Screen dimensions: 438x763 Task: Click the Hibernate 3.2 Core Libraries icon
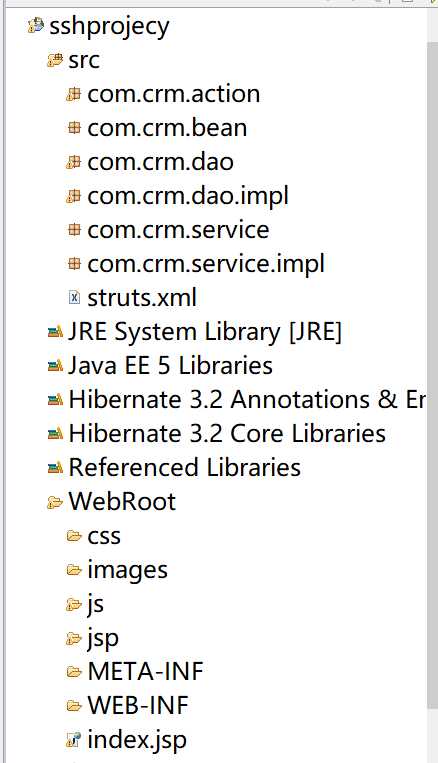pos(55,433)
